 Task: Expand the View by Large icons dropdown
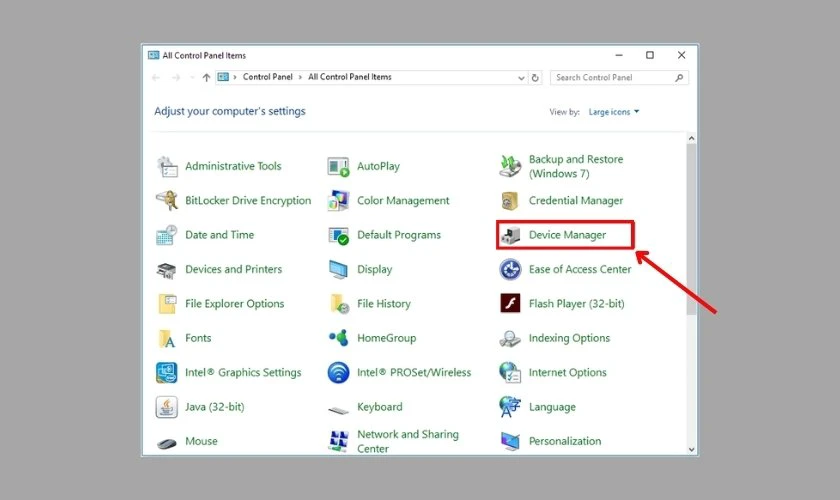click(614, 112)
